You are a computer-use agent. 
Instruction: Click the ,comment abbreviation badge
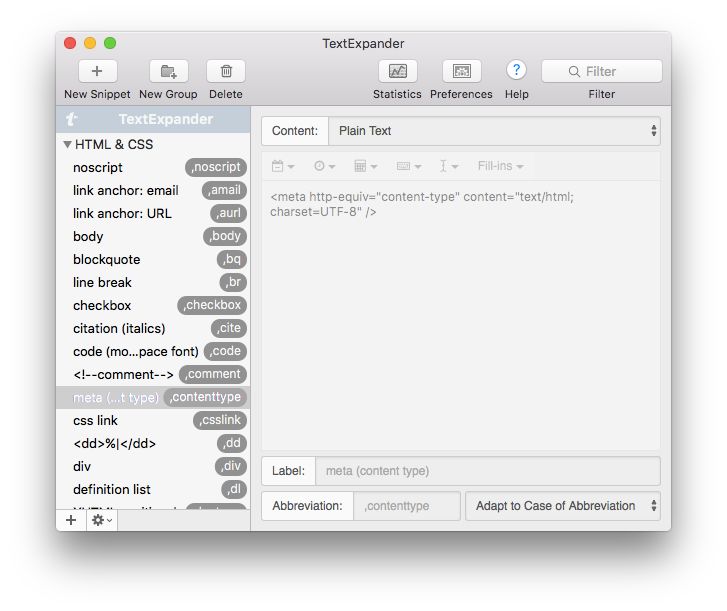213,374
